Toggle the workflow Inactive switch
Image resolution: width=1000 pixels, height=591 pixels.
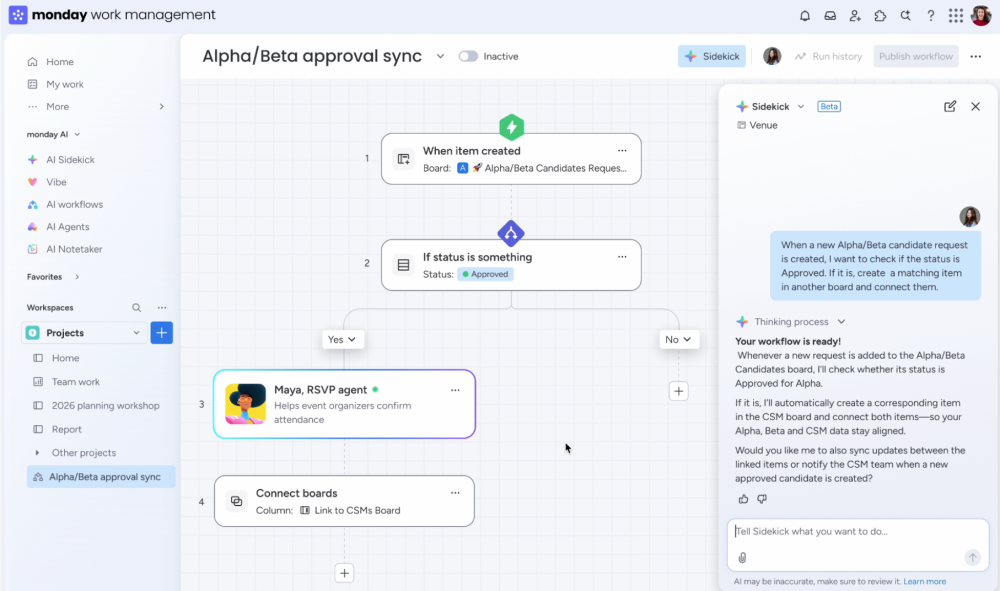point(468,56)
